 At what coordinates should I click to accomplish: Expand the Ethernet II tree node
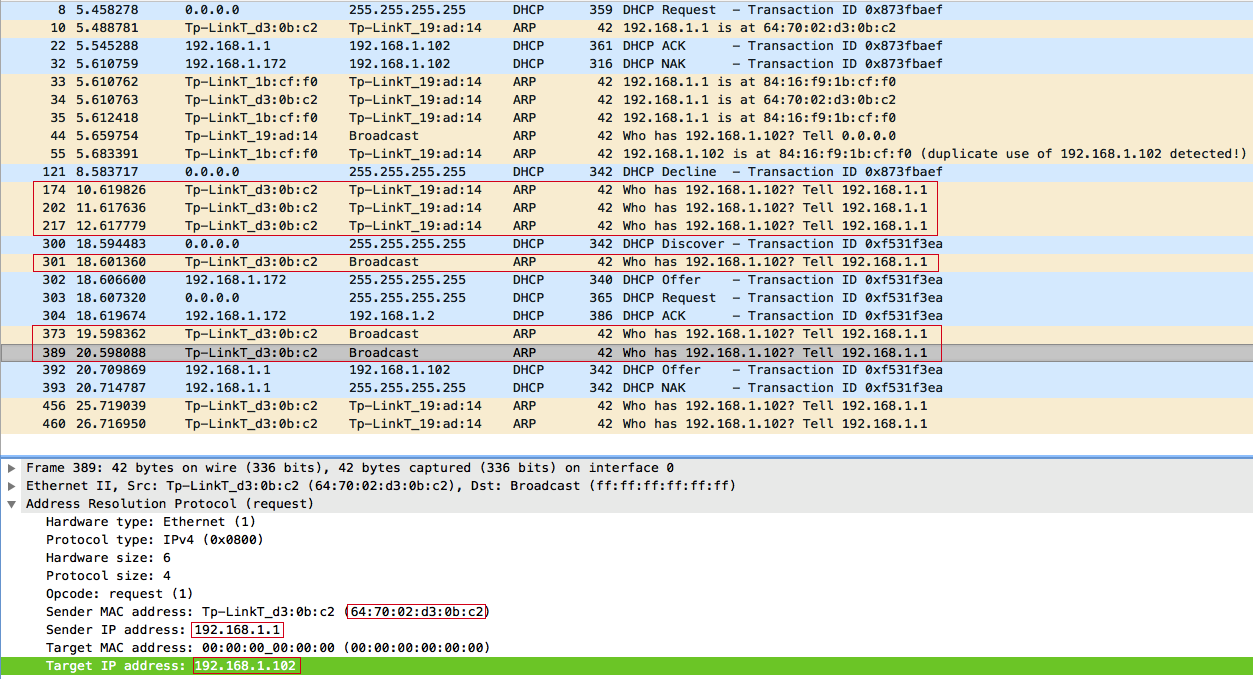[x=12, y=486]
